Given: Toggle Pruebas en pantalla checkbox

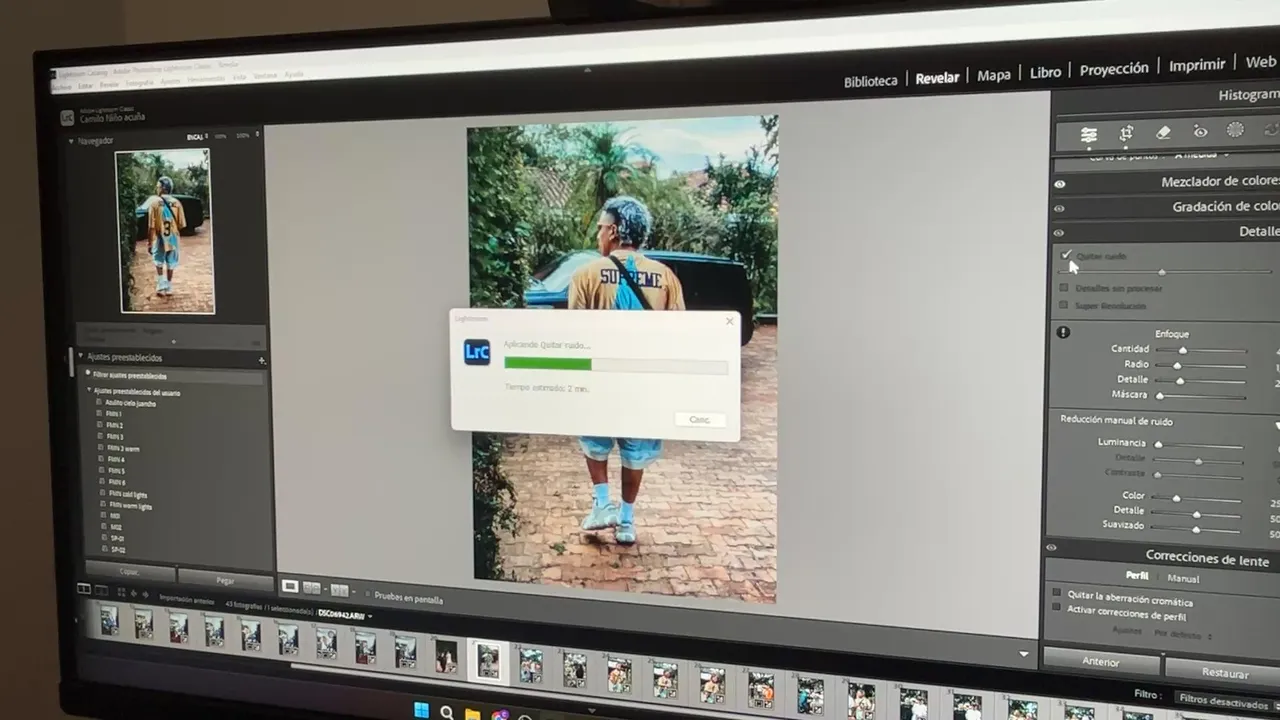Looking at the screenshot, I should click(x=366, y=594).
